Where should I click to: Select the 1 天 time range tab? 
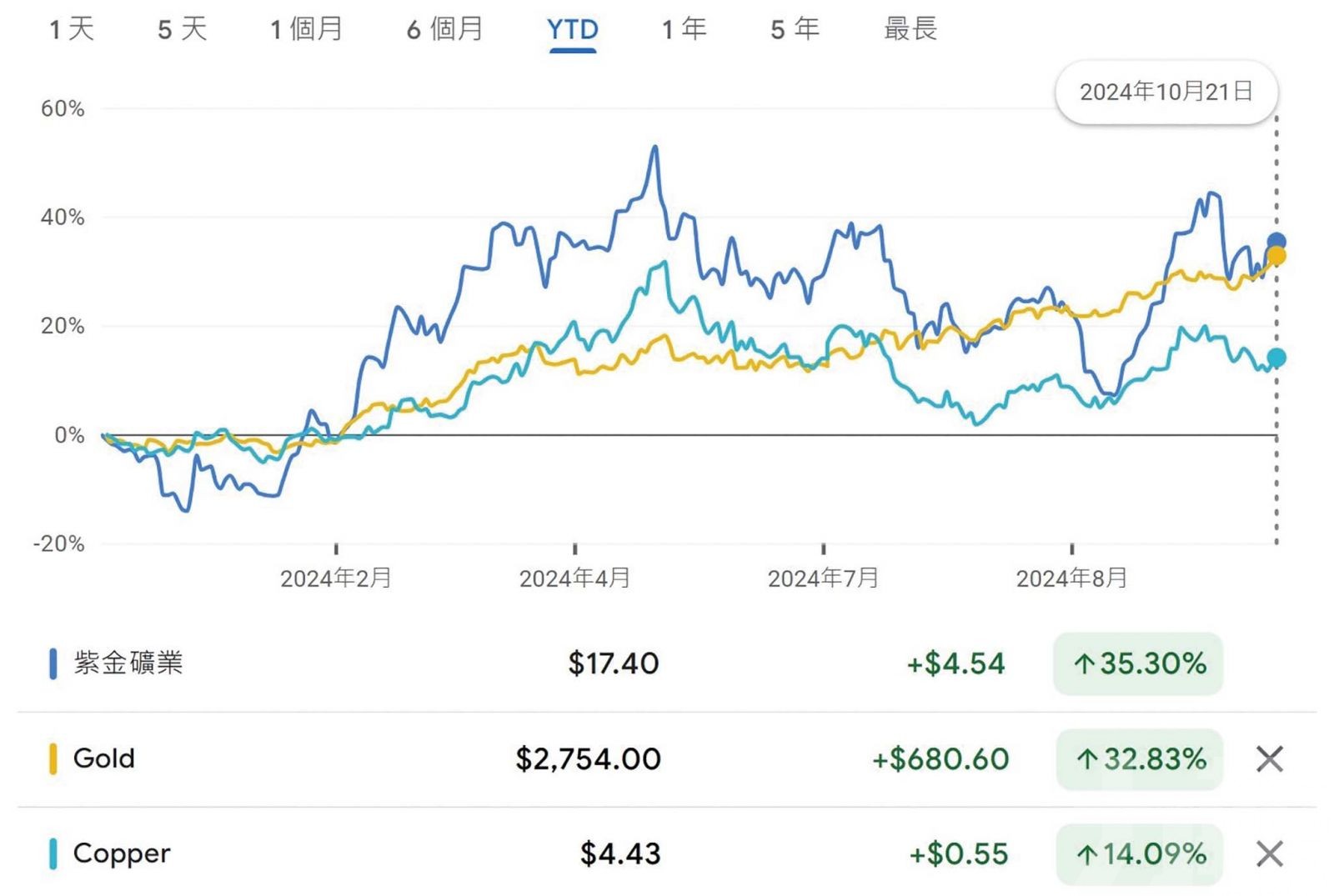(71, 29)
